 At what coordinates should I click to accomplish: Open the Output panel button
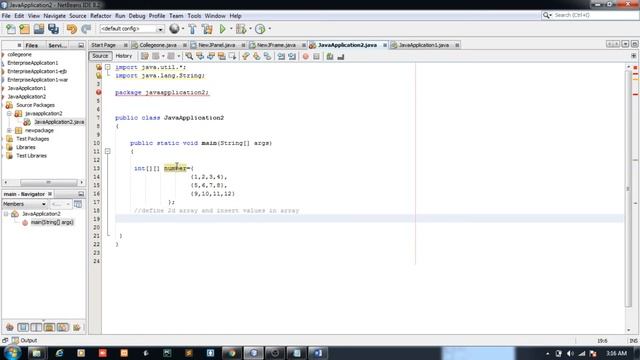(x=24, y=340)
